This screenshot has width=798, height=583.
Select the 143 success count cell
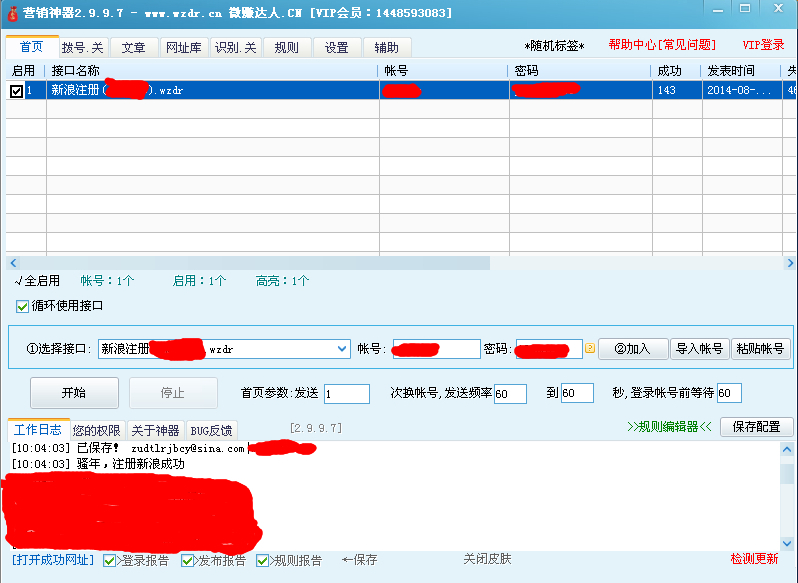tap(677, 91)
